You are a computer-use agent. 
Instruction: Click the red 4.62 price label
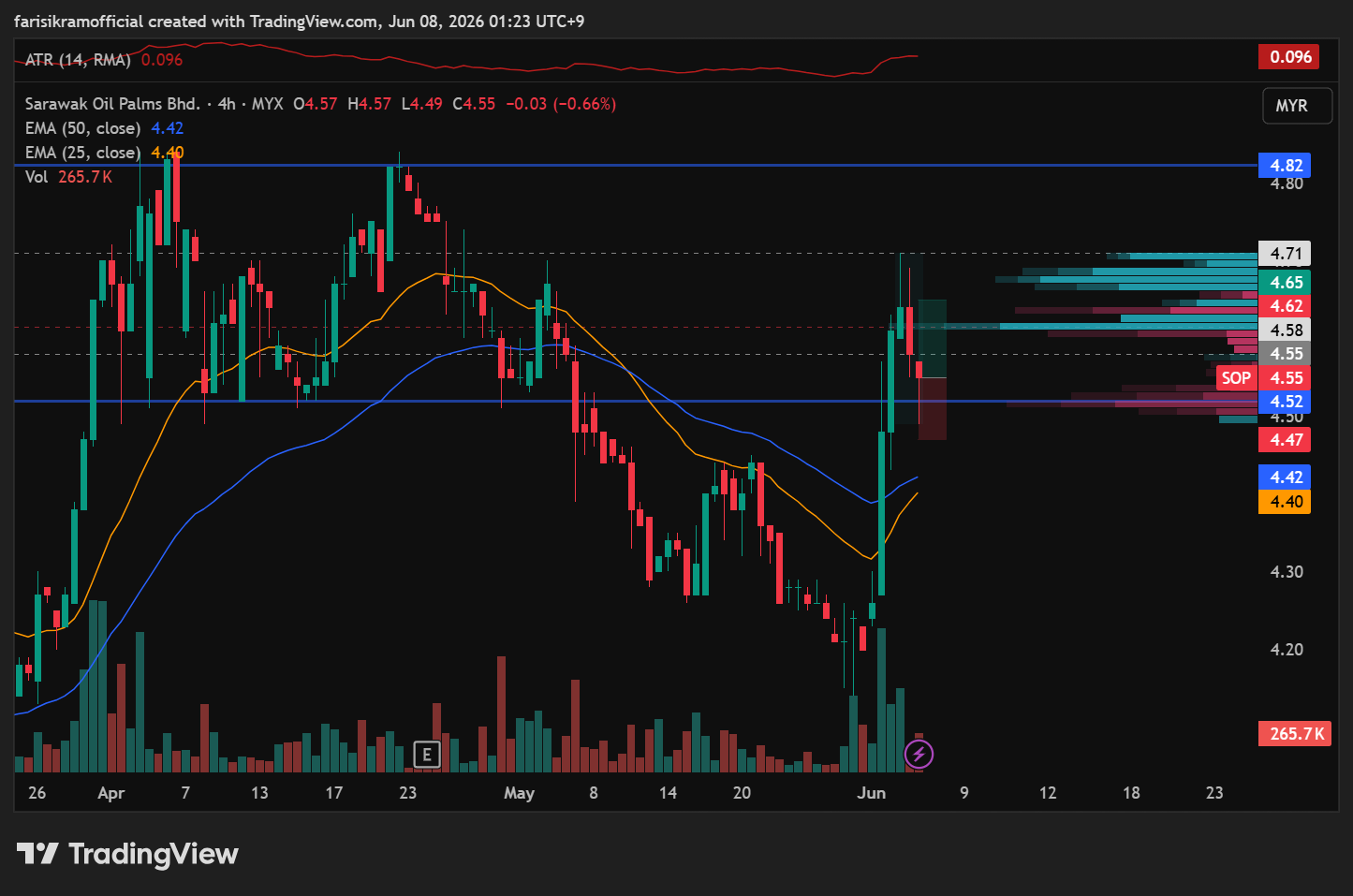pyautogui.click(x=1285, y=306)
